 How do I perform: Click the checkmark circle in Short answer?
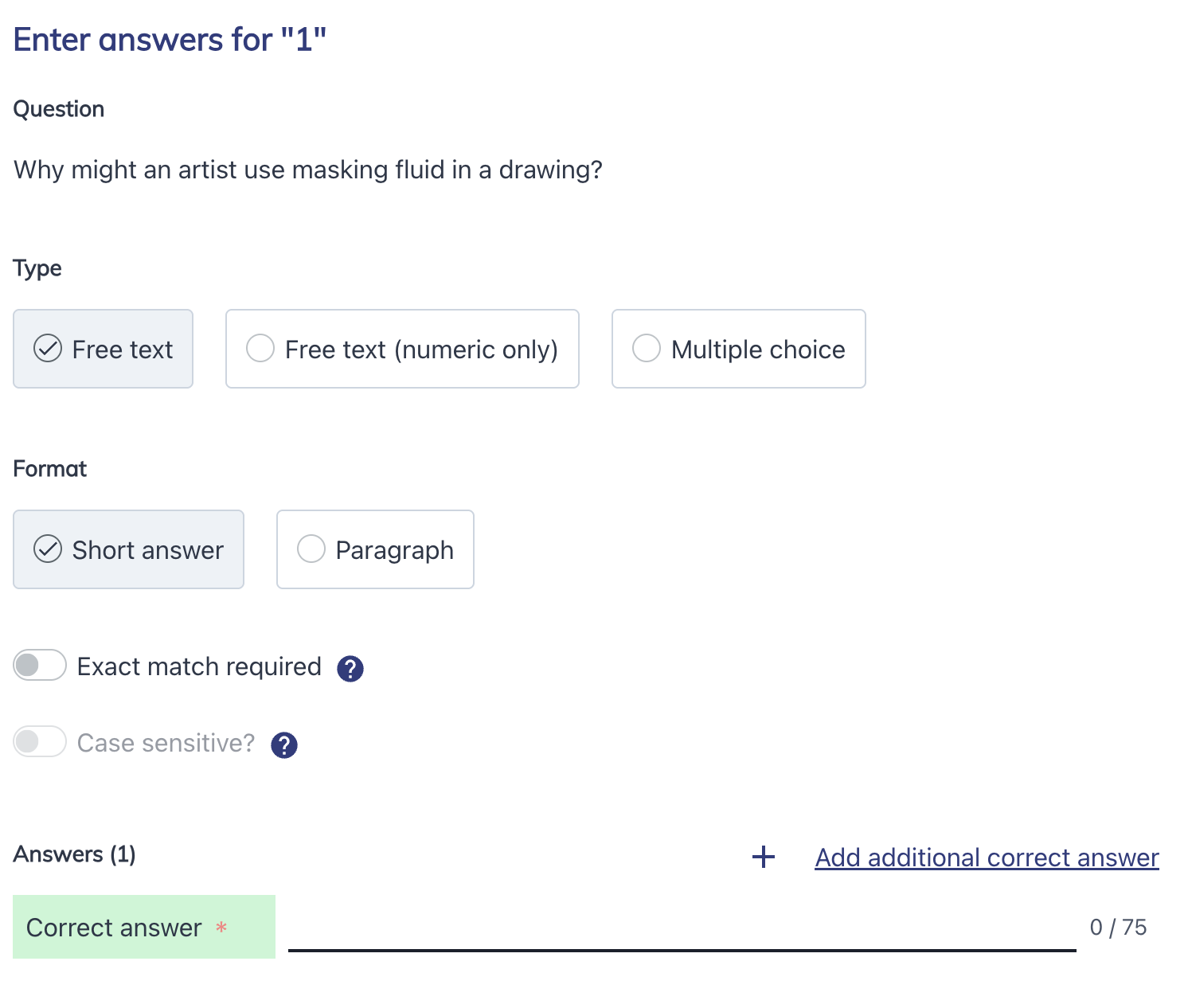click(x=48, y=549)
